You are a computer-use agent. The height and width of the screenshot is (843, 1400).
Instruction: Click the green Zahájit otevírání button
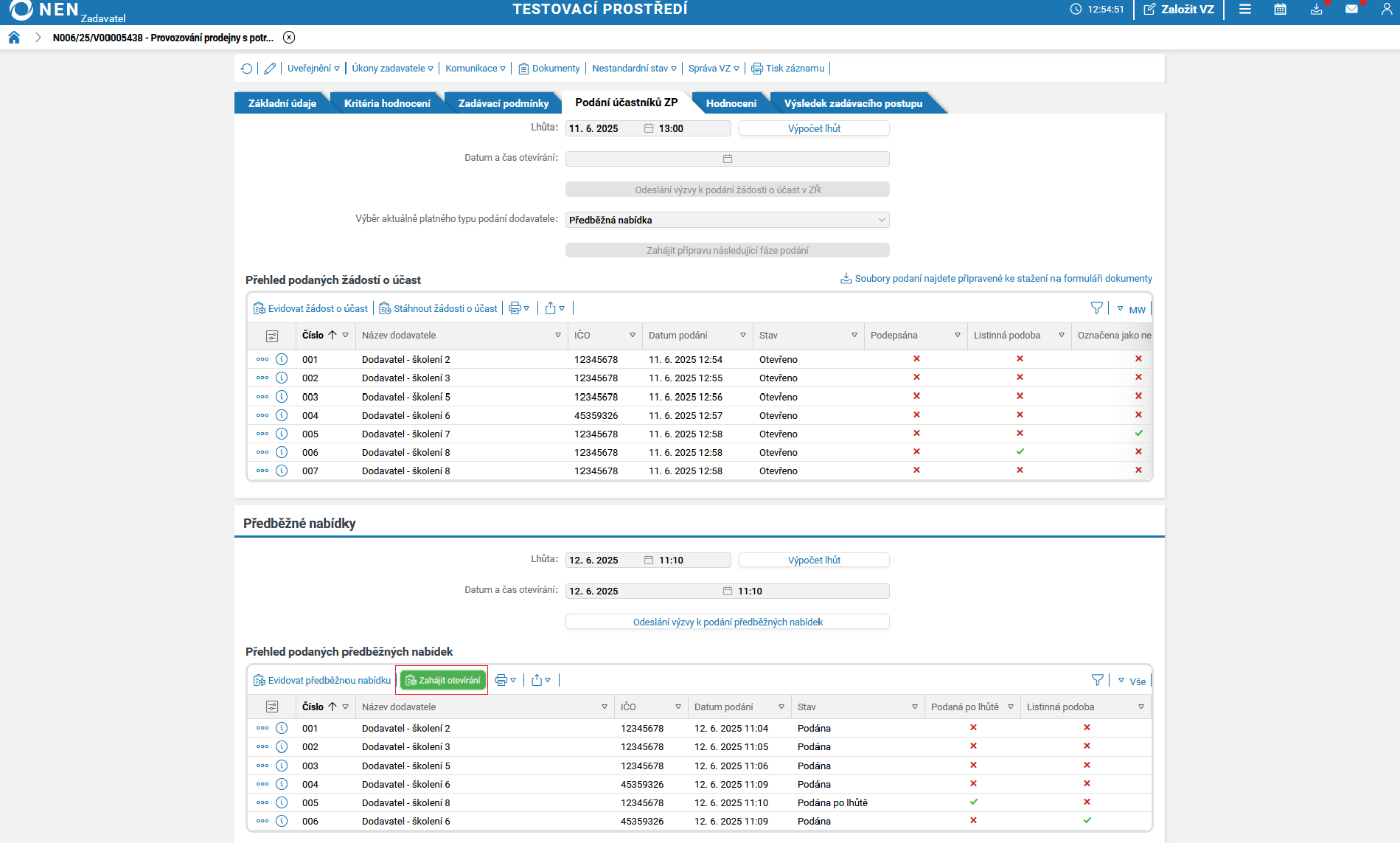pos(442,680)
